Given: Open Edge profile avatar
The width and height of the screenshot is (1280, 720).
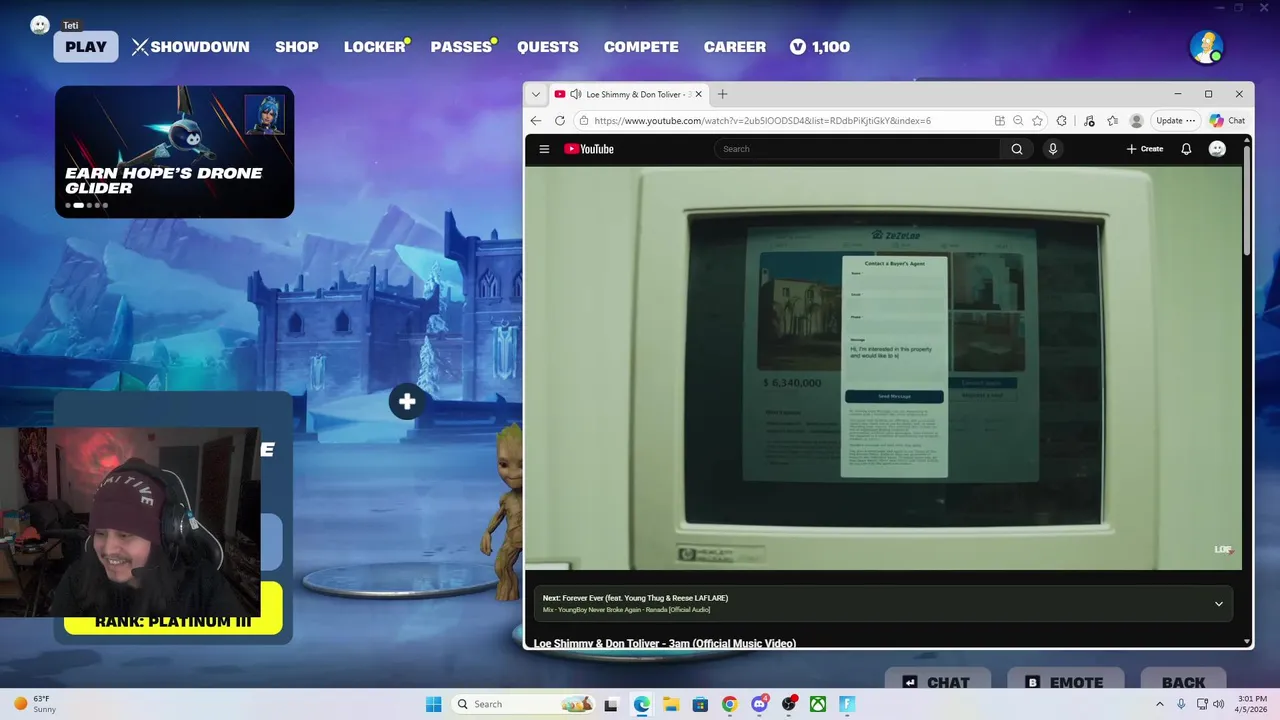Looking at the screenshot, I should click(1136, 121).
